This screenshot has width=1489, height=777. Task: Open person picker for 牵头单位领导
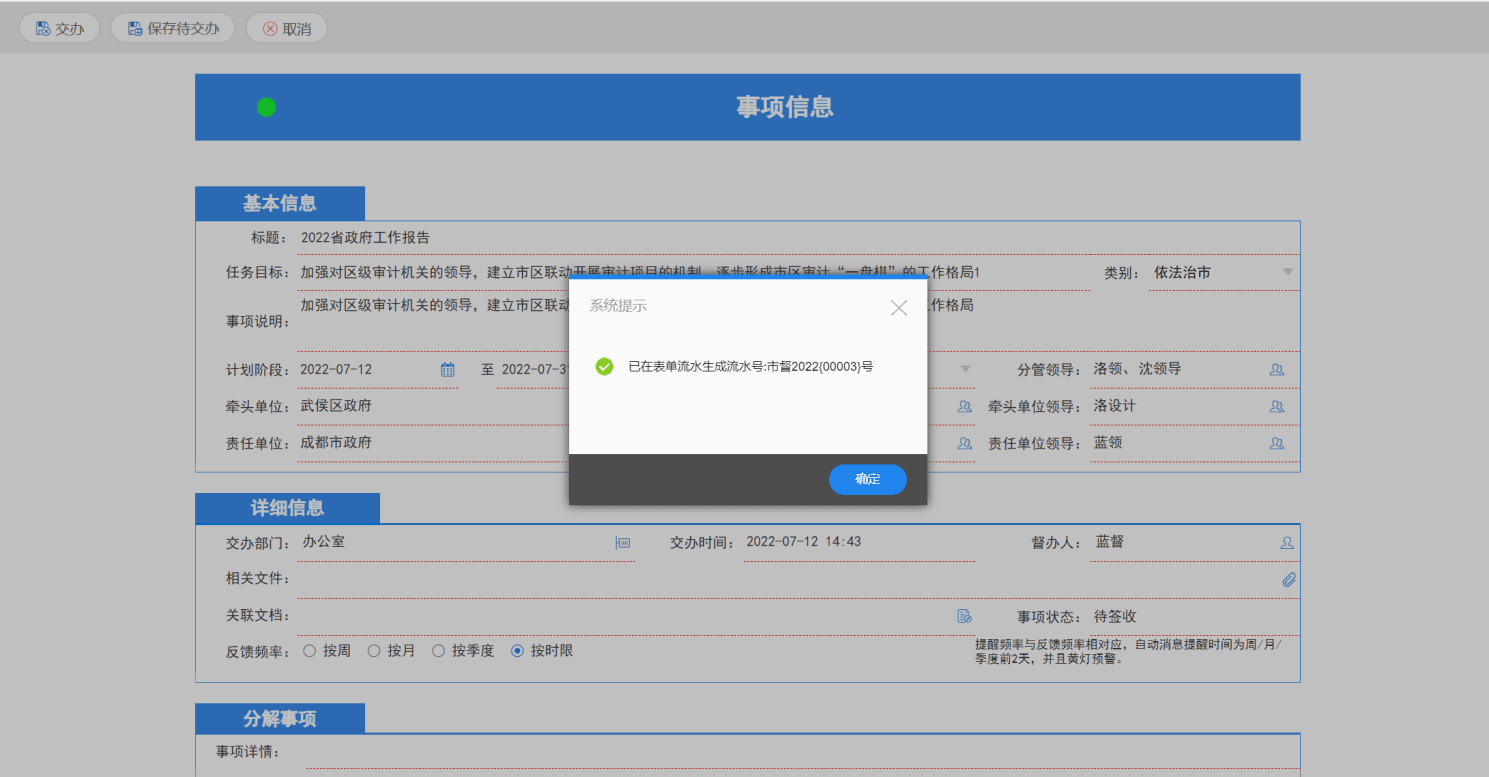click(1277, 407)
